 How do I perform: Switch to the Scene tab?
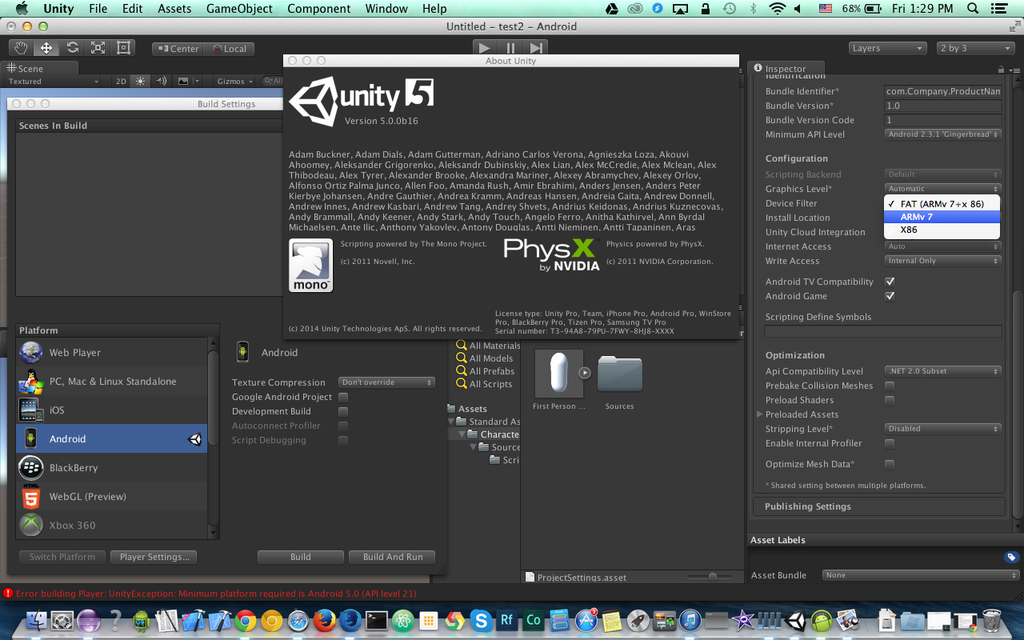tap(39, 69)
